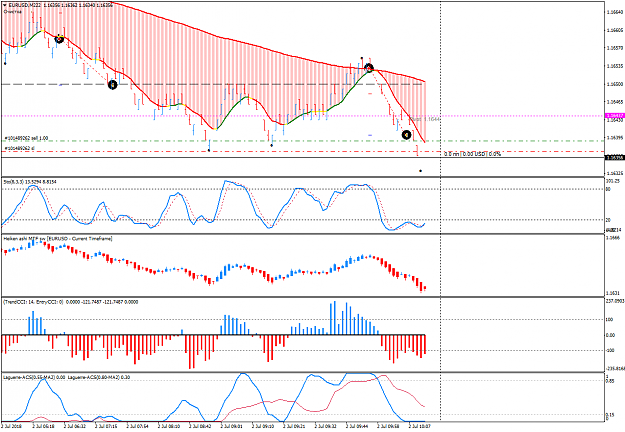Click the 'Laguerre-ACS(0.80-MA2) 0.30' label
The width and height of the screenshot is (625, 432).
point(99,377)
